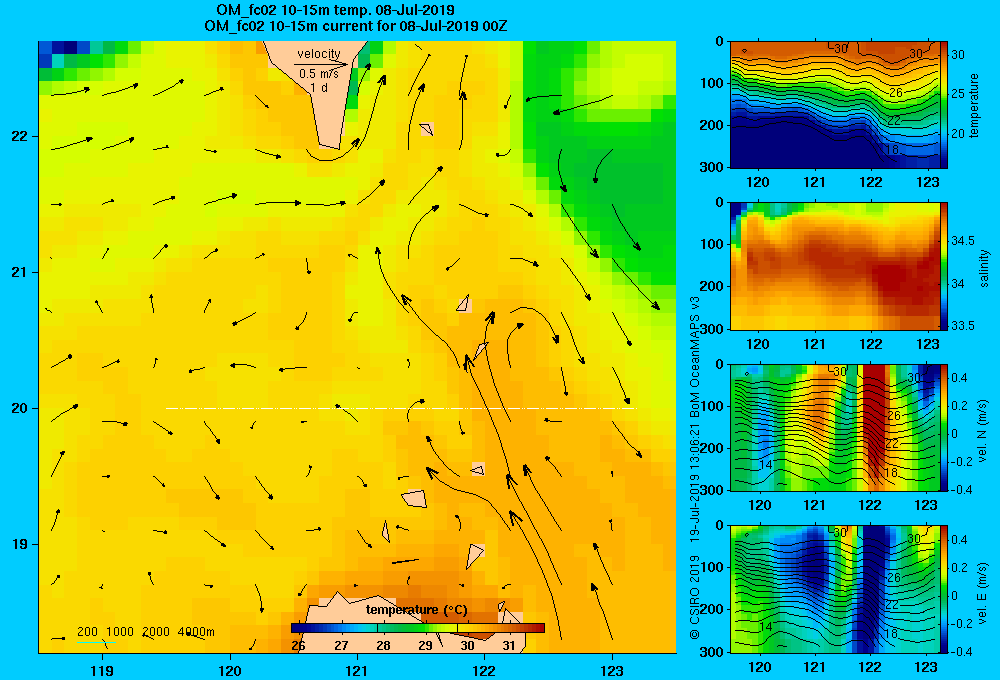This screenshot has height=680, width=1000.
Task: Click latitude label '20' on main map
Action: tap(19, 408)
